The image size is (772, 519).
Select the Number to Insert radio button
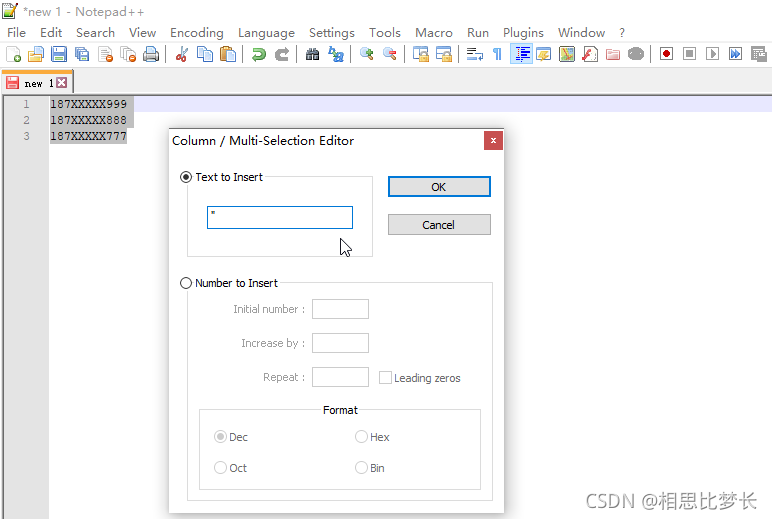(186, 283)
